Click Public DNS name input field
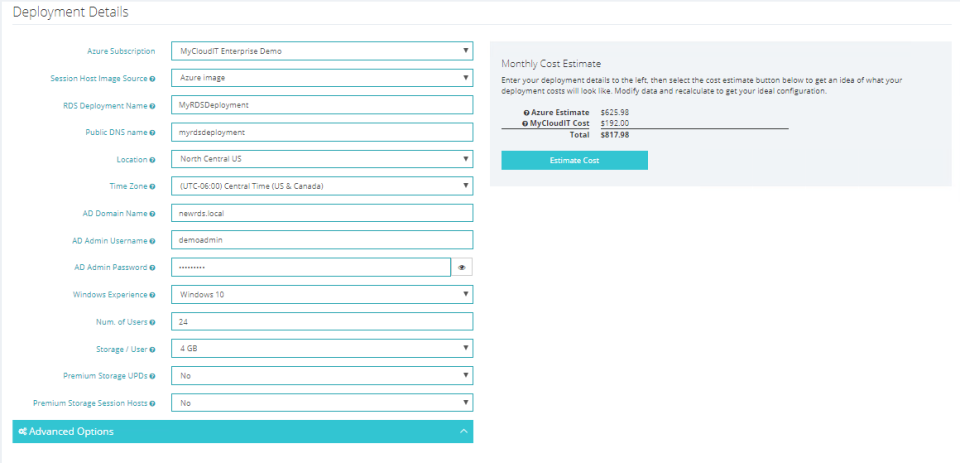Screen dimensions: 960x463 [322, 132]
